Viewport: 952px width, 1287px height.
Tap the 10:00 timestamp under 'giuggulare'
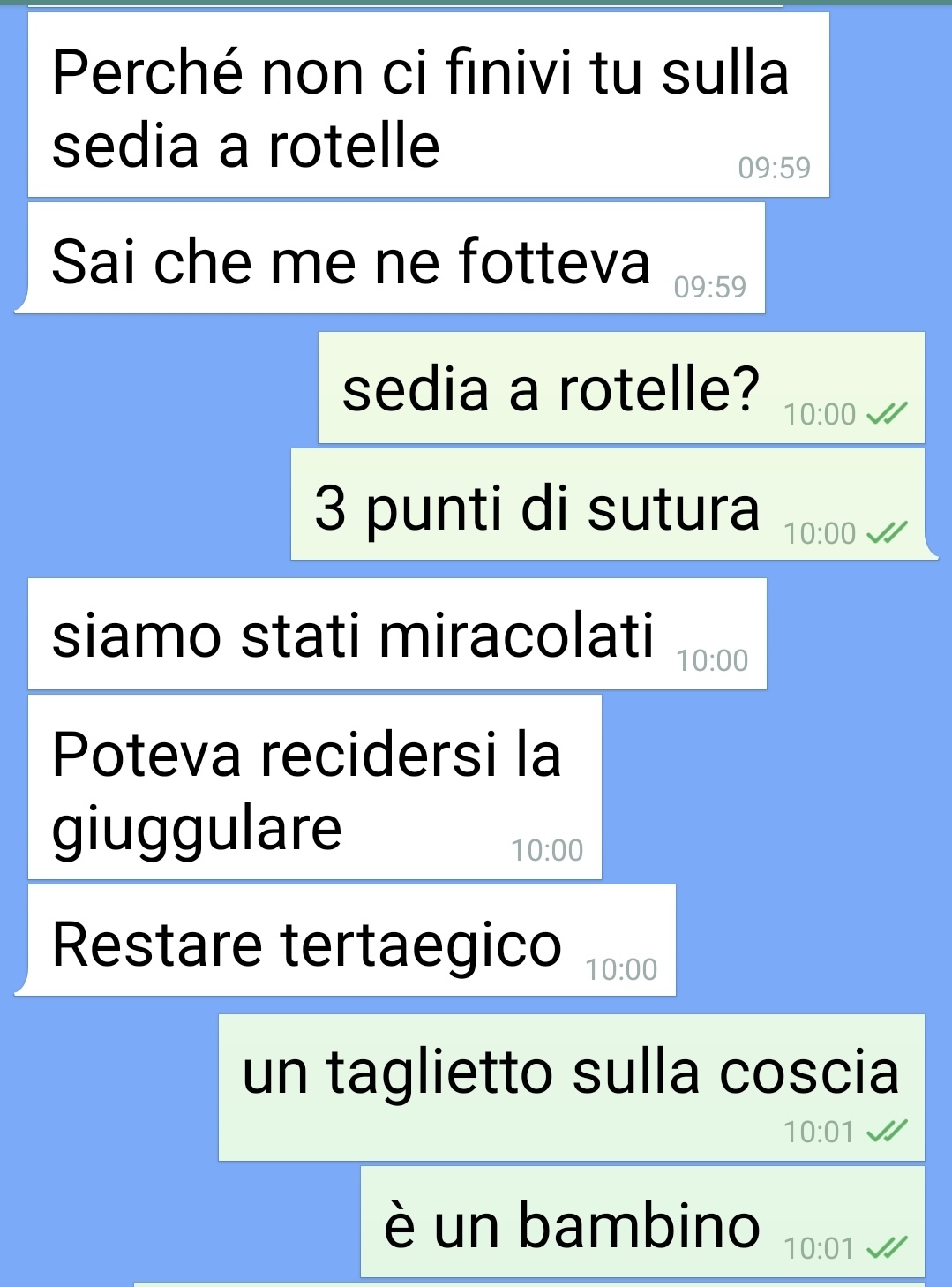tap(547, 850)
